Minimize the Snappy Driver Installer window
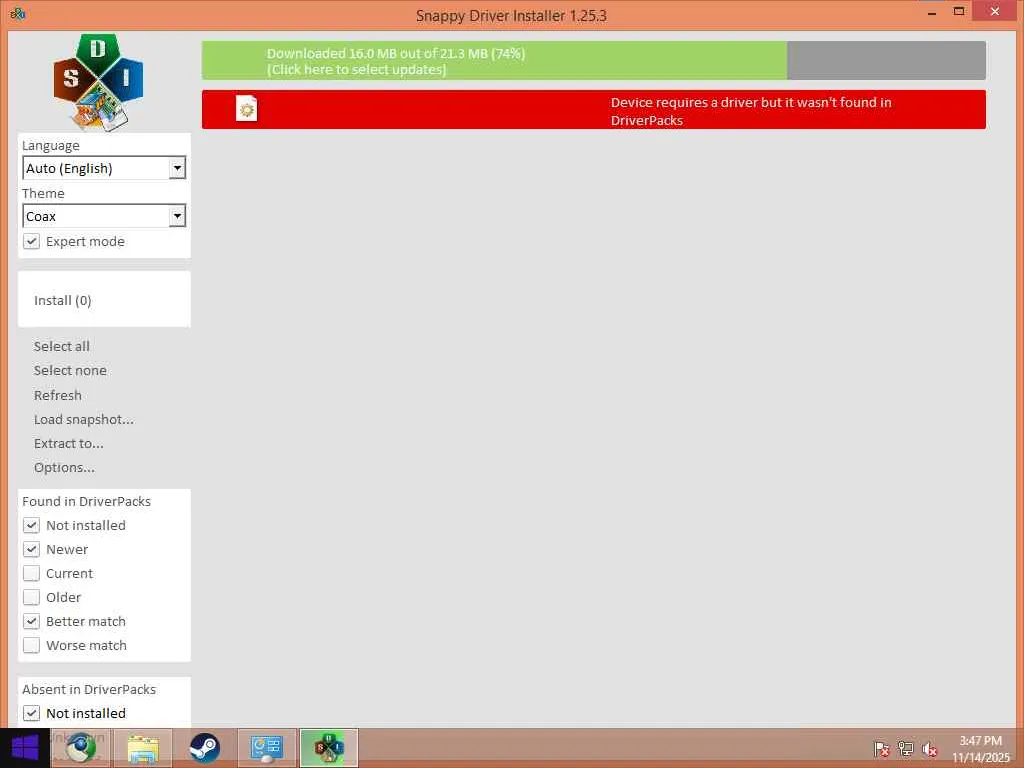 click(x=932, y=12)
